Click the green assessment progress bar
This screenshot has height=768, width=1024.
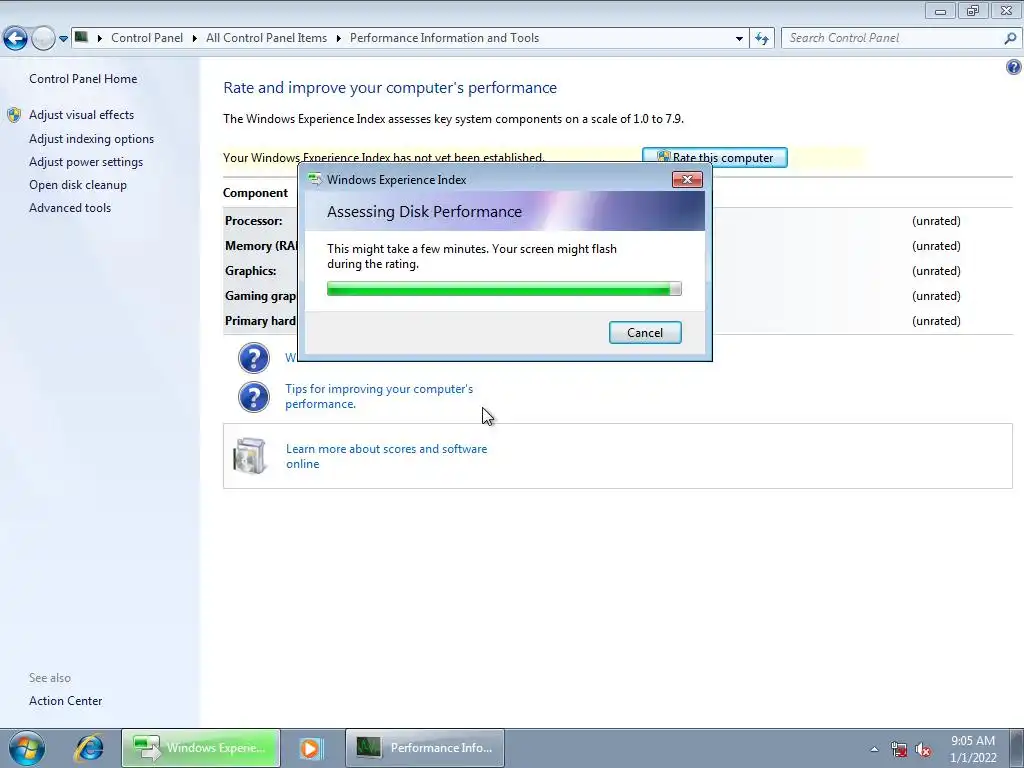pos(504,289)
